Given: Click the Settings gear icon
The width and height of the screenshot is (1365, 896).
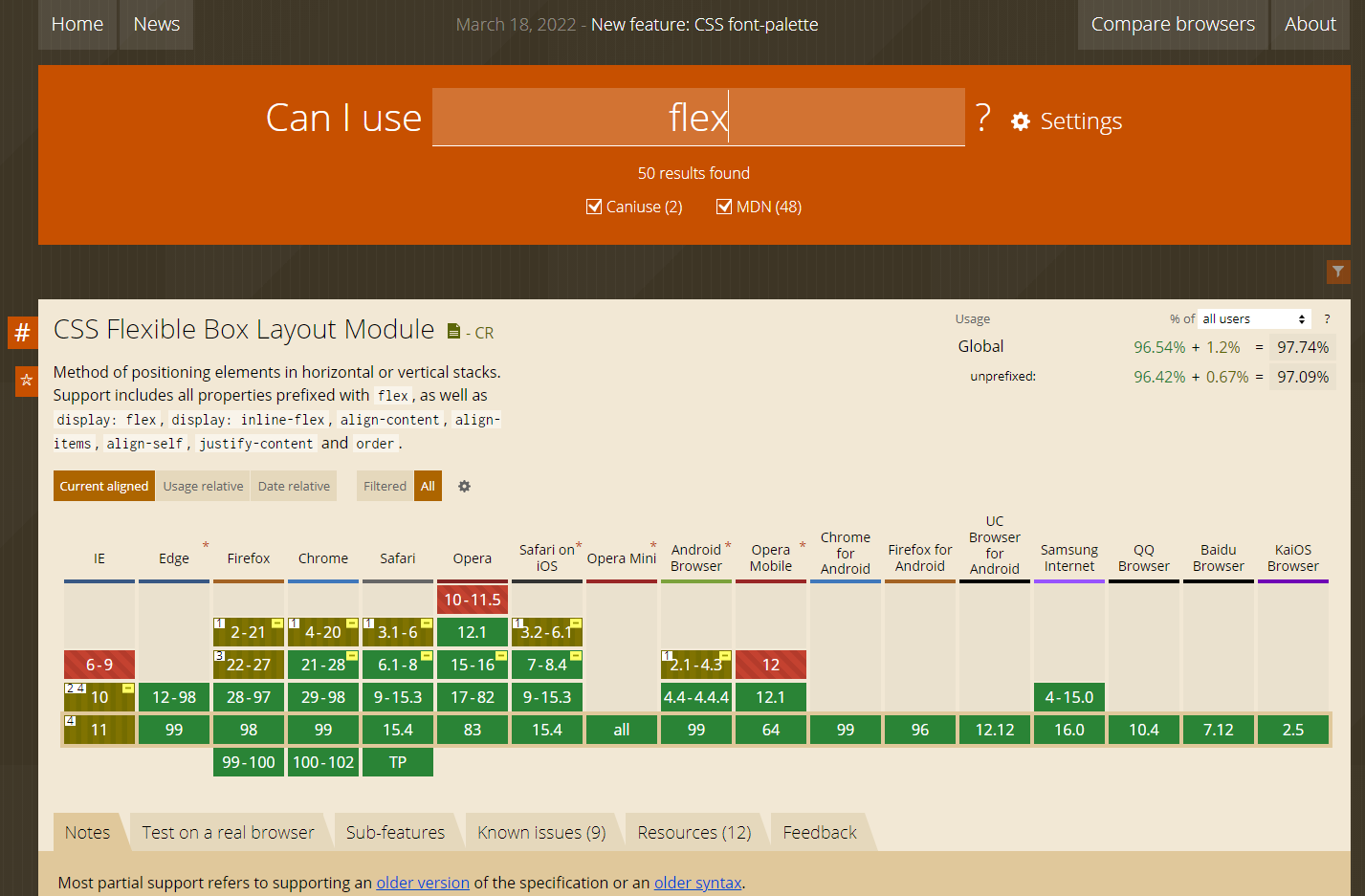Looking at the screenshot, I should click(1021, 121).
